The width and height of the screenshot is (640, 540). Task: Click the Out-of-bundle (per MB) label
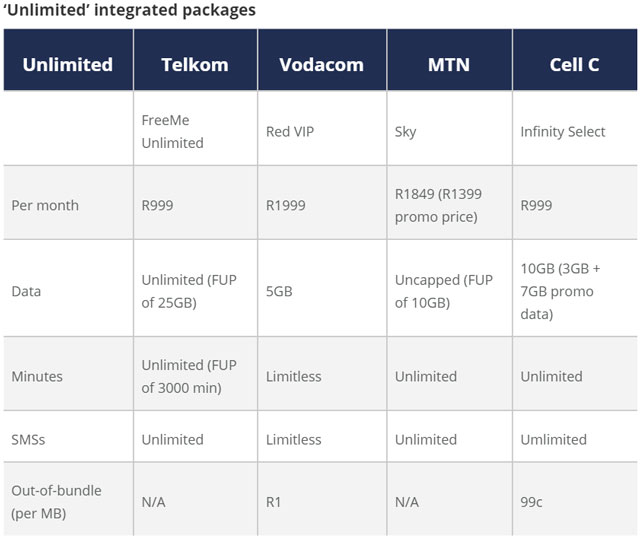point(56,502)
